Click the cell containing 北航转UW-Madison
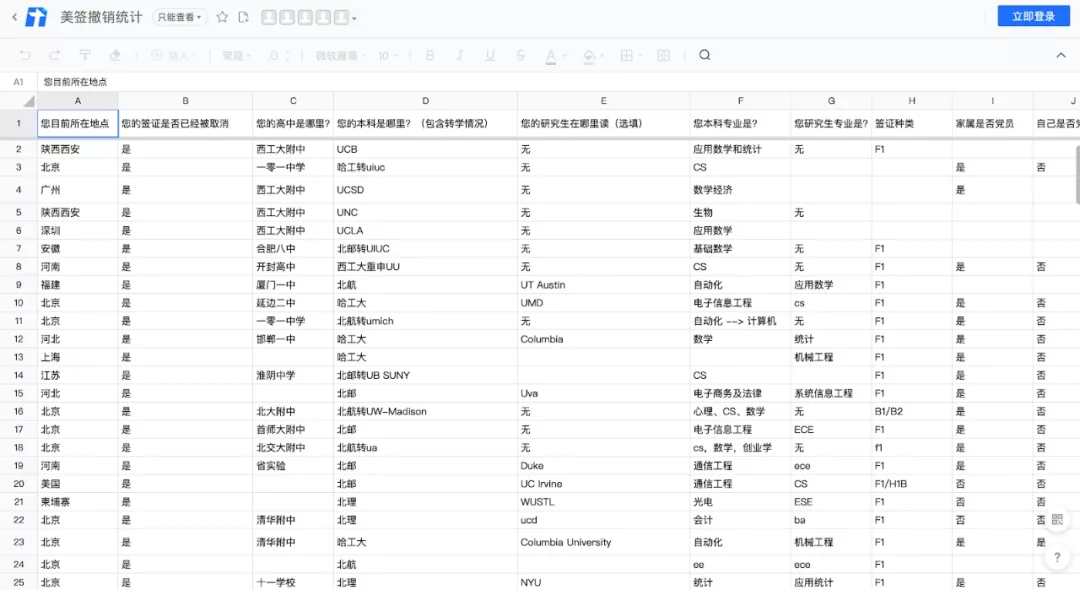The height and width of the screenshot is (590, 1080). tap(425, 411)
